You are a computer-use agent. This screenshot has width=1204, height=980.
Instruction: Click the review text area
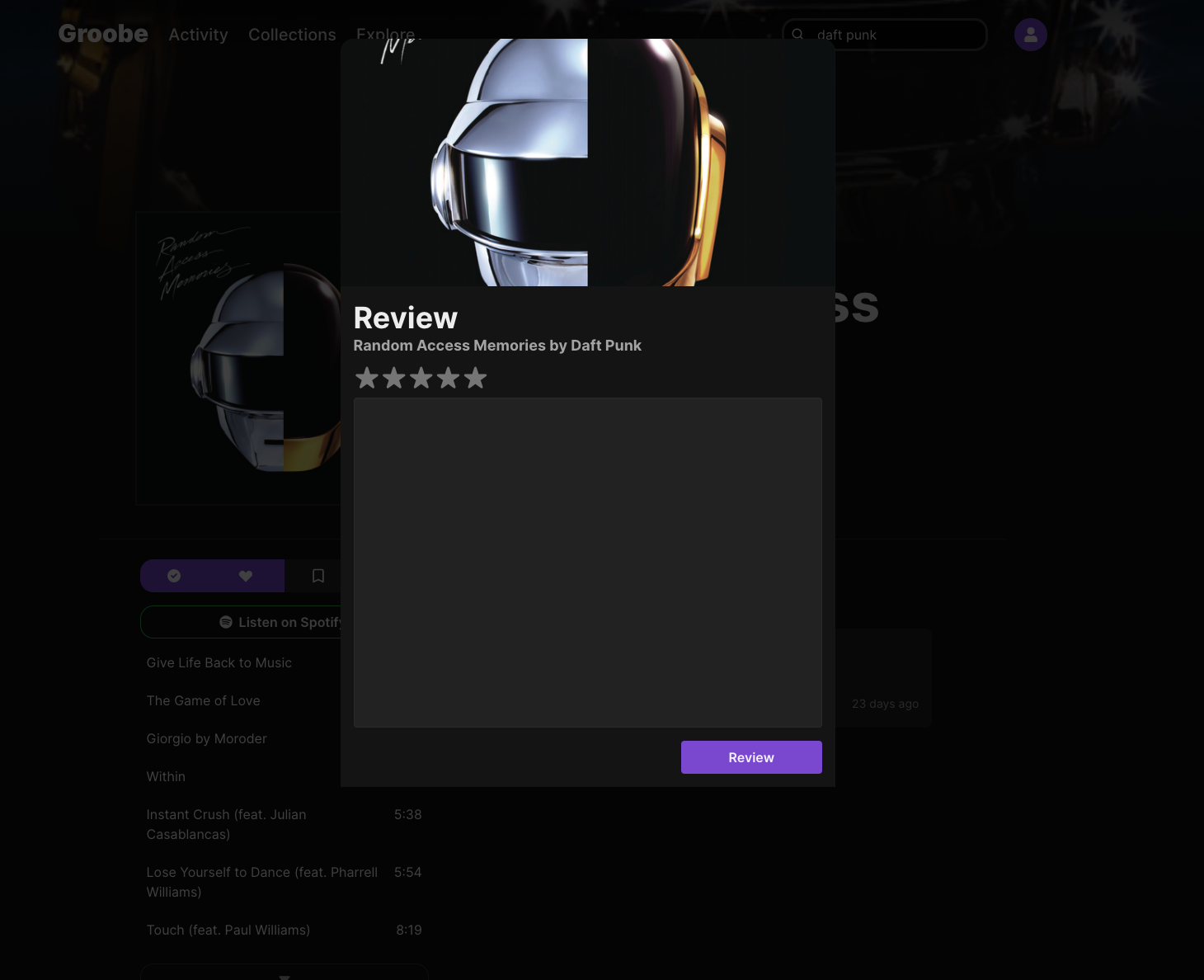point(588,563)
